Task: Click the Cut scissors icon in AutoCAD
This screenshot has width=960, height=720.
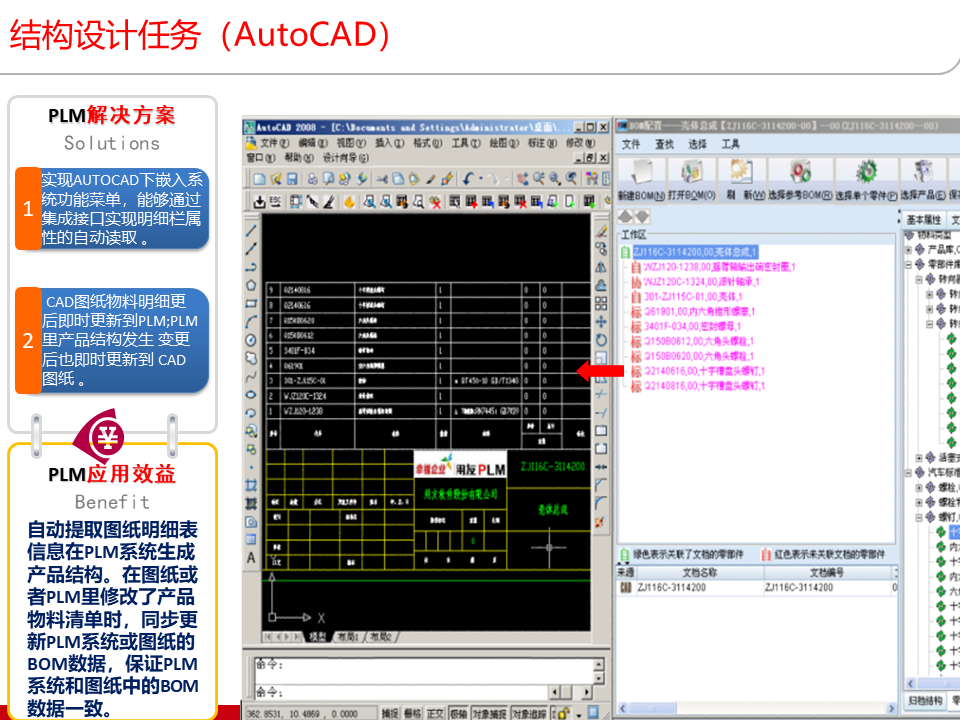Action: tap(381, 179)
